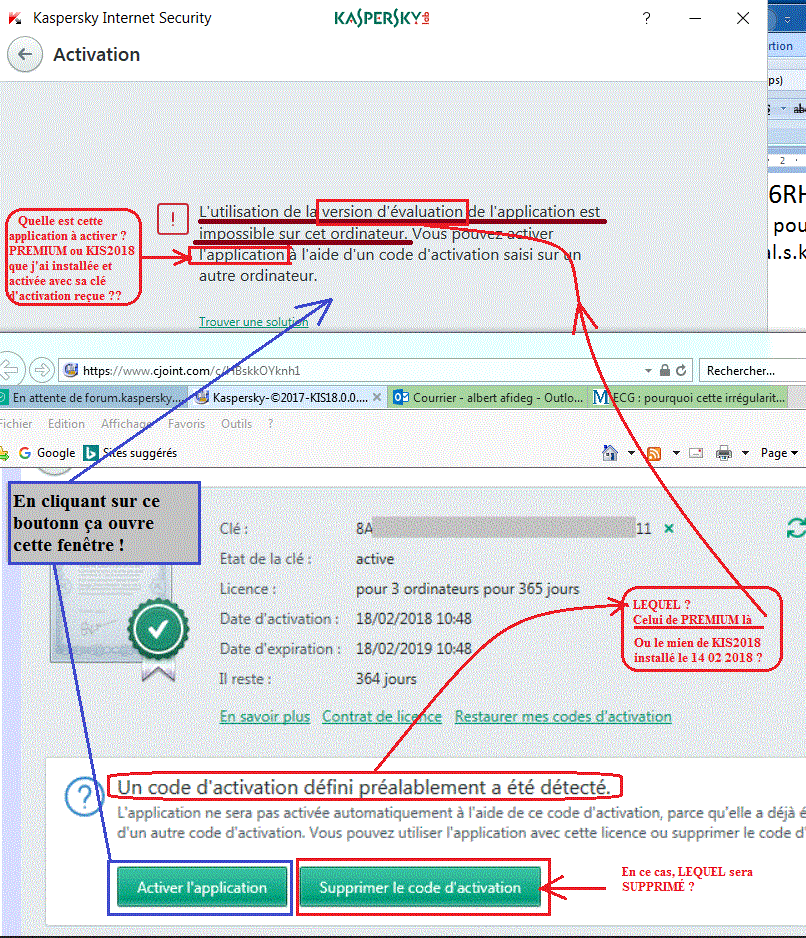The image size is (806, 938).
Task: Click the Supprimer le code d'activation button
Action: click(420, 887)
